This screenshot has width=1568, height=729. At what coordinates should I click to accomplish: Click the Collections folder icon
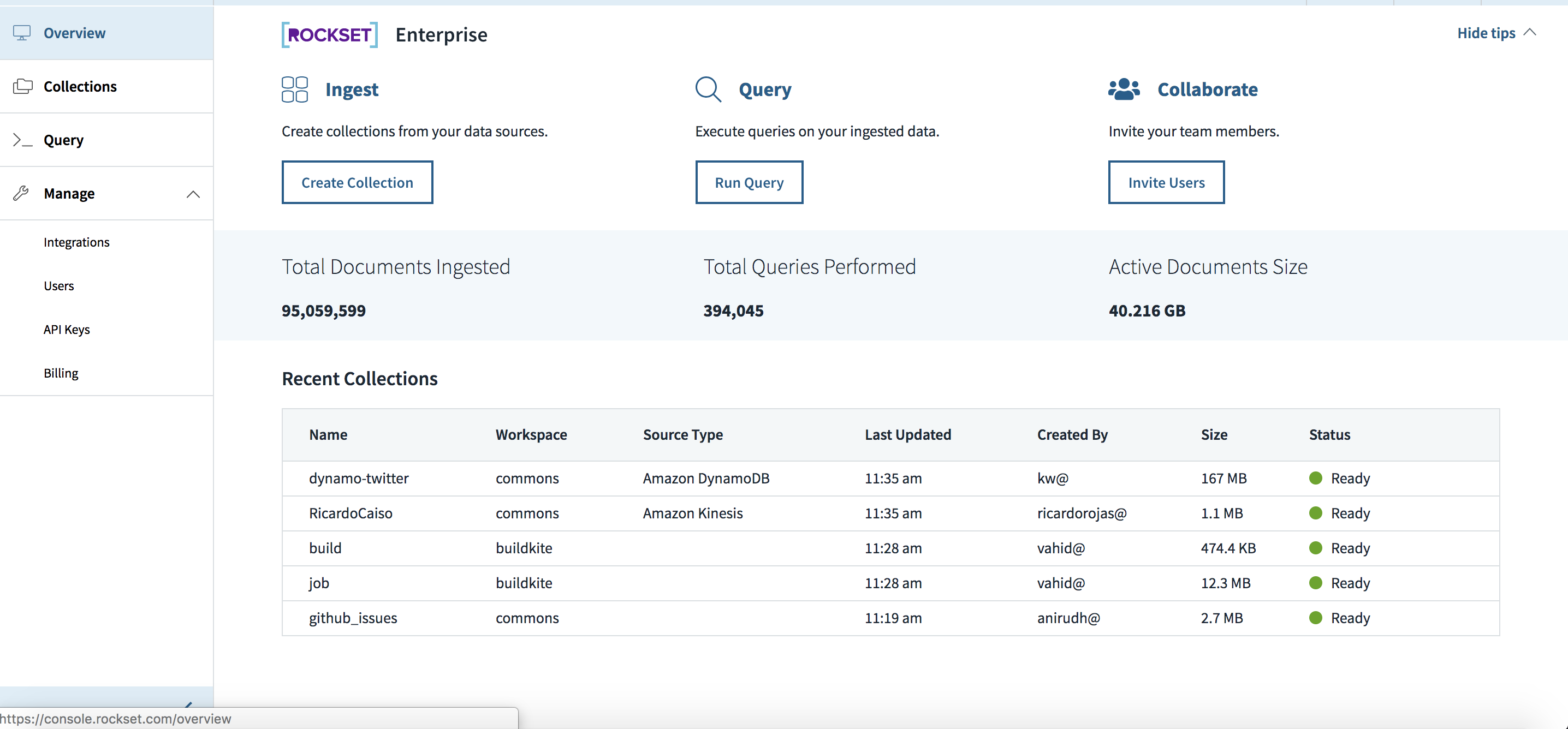click(x=22, y=86)
